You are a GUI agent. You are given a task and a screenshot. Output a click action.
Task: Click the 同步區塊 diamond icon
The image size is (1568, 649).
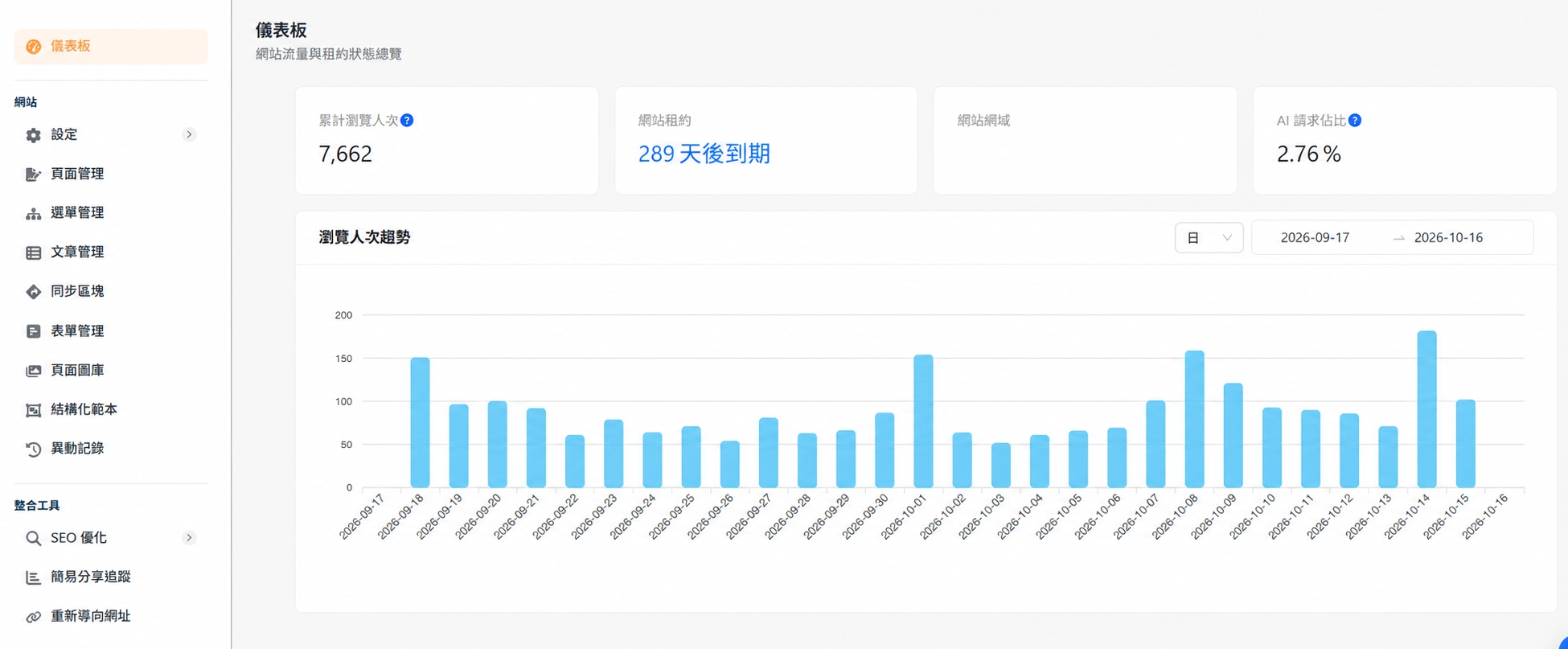coord(33,292)
